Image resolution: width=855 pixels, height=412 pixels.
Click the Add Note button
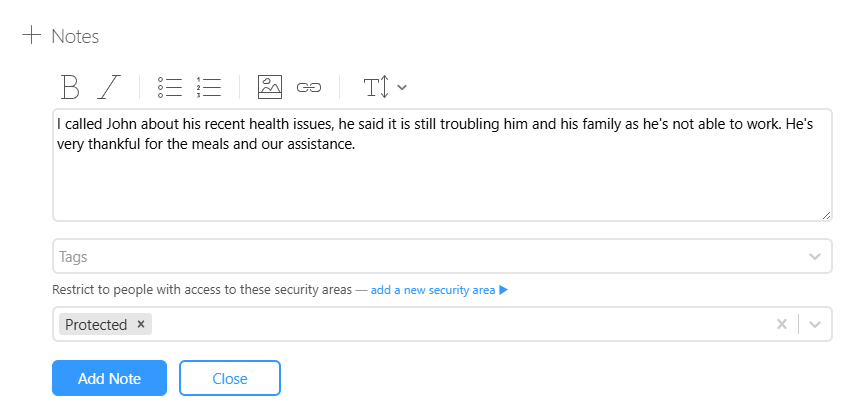(110, 378)
